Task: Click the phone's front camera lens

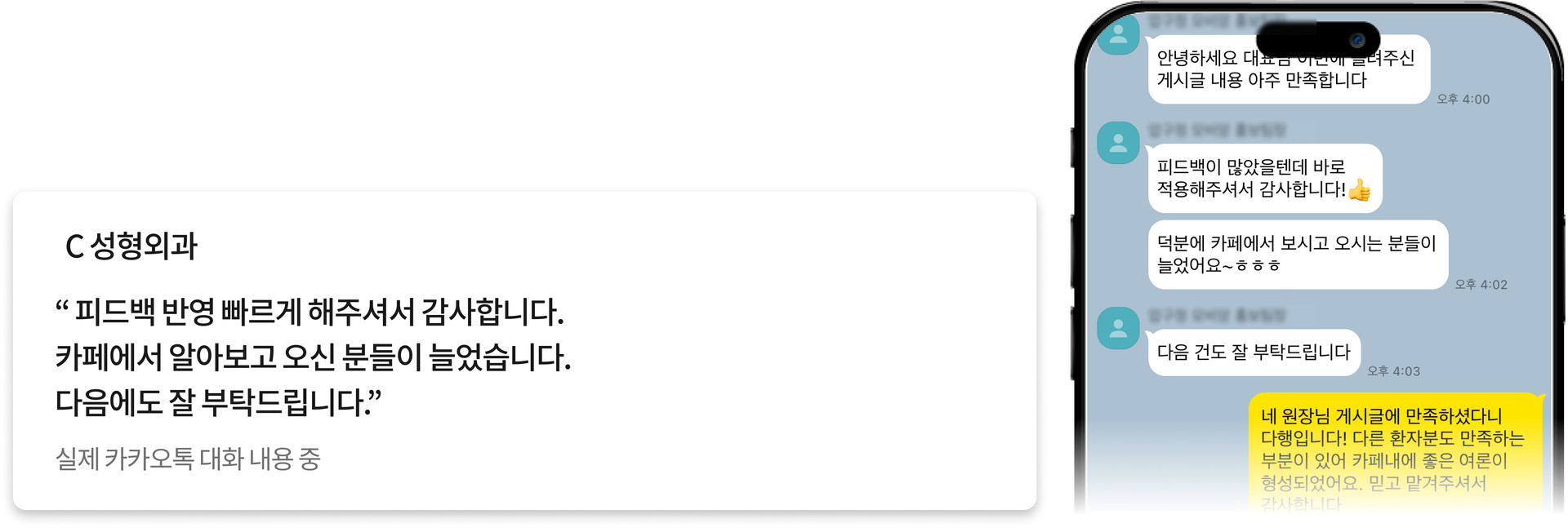Action: [1357, 40]
